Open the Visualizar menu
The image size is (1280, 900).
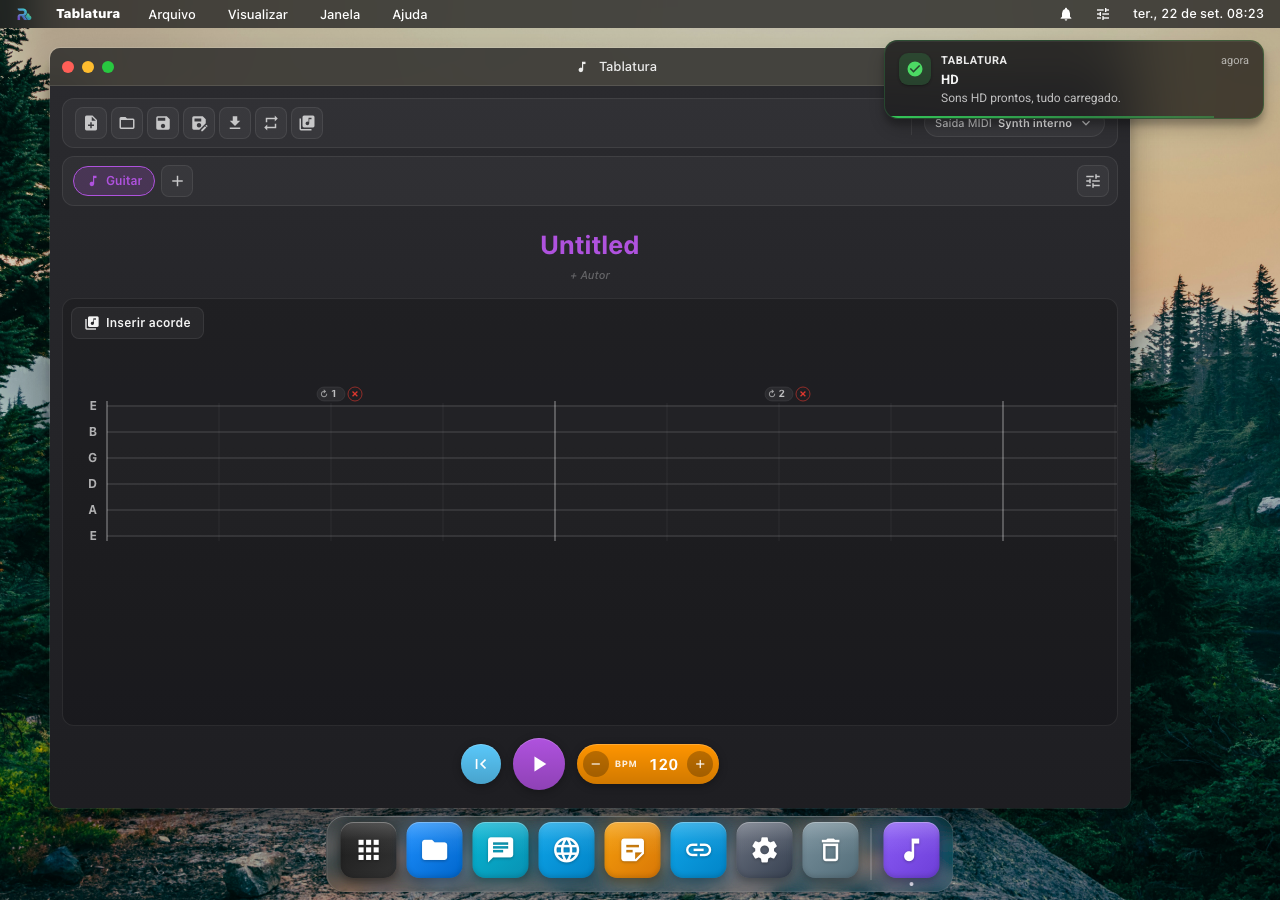coord(258,14)
